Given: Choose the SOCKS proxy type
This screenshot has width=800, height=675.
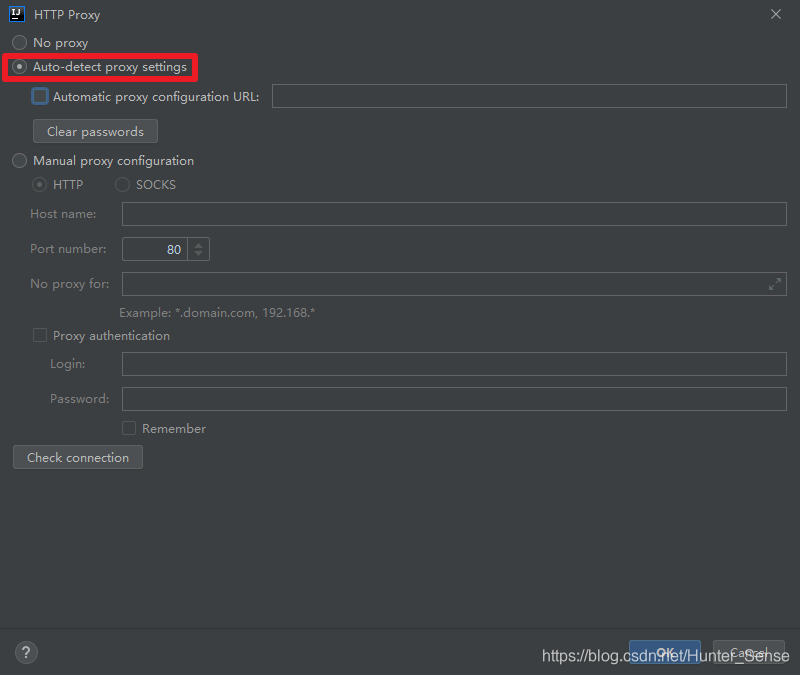Looking at the screenshot, I should point(122,184).
